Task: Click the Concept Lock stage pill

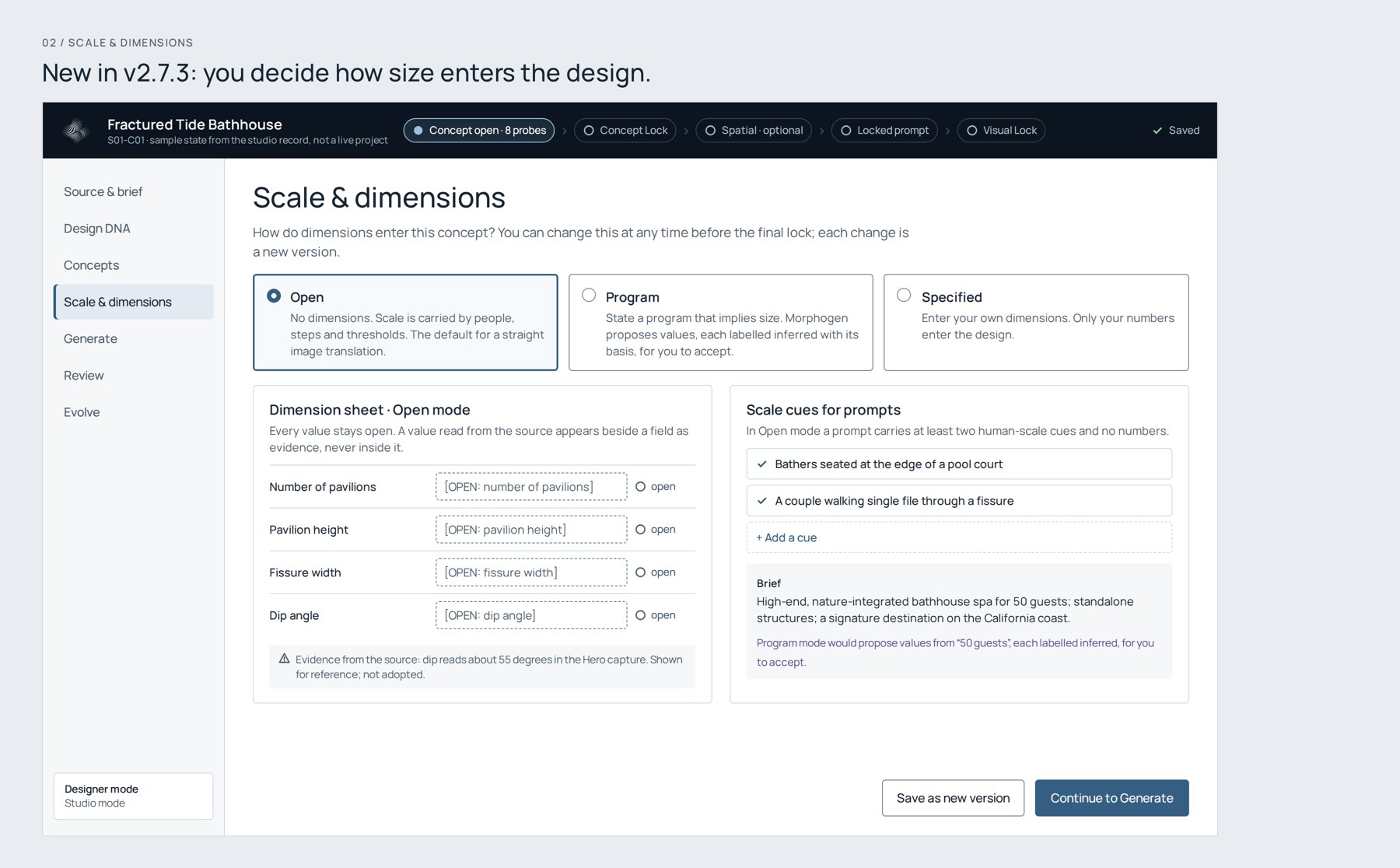Action: click(x=625, y=131)
